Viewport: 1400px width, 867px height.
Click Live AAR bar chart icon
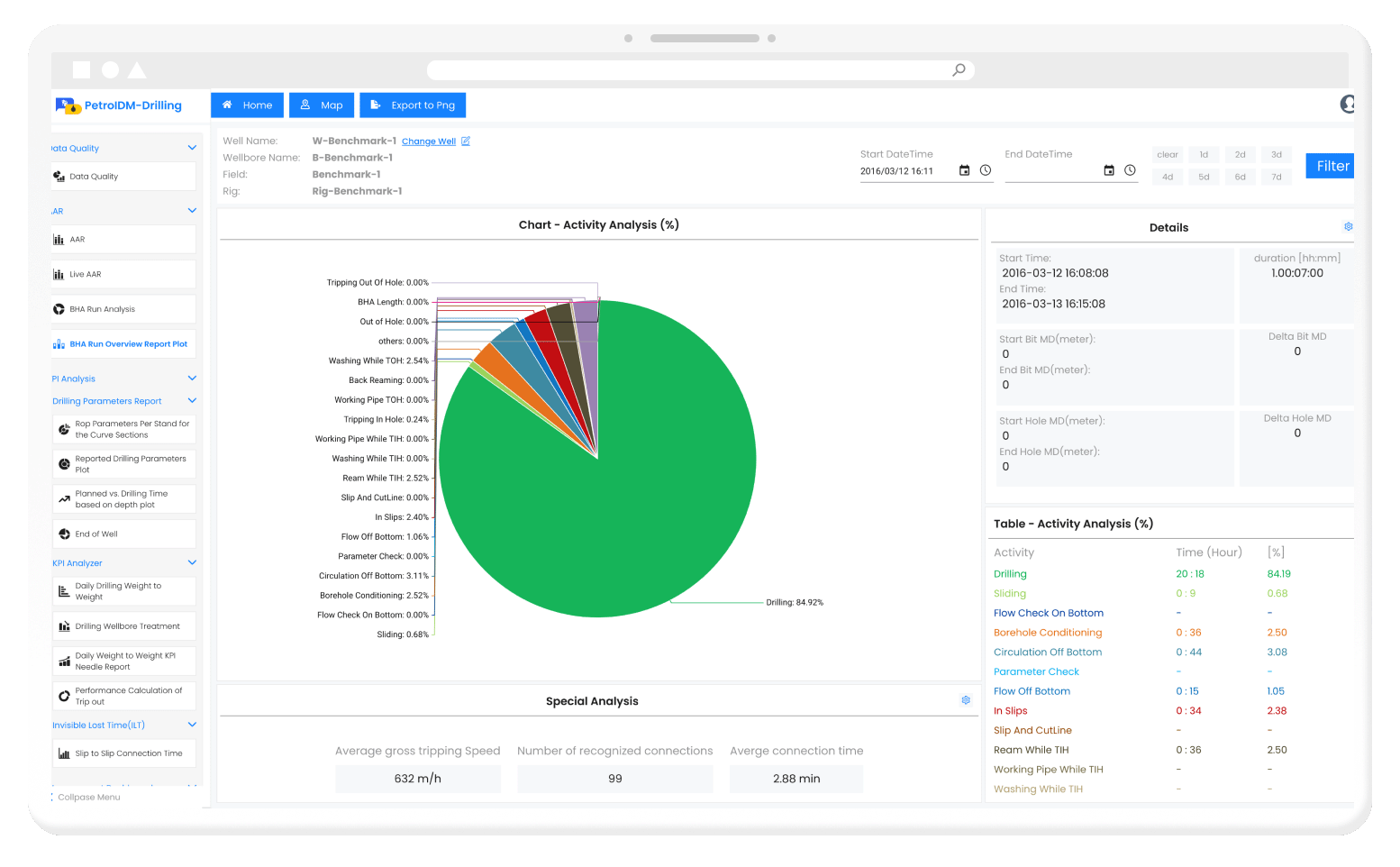point(59,275)
